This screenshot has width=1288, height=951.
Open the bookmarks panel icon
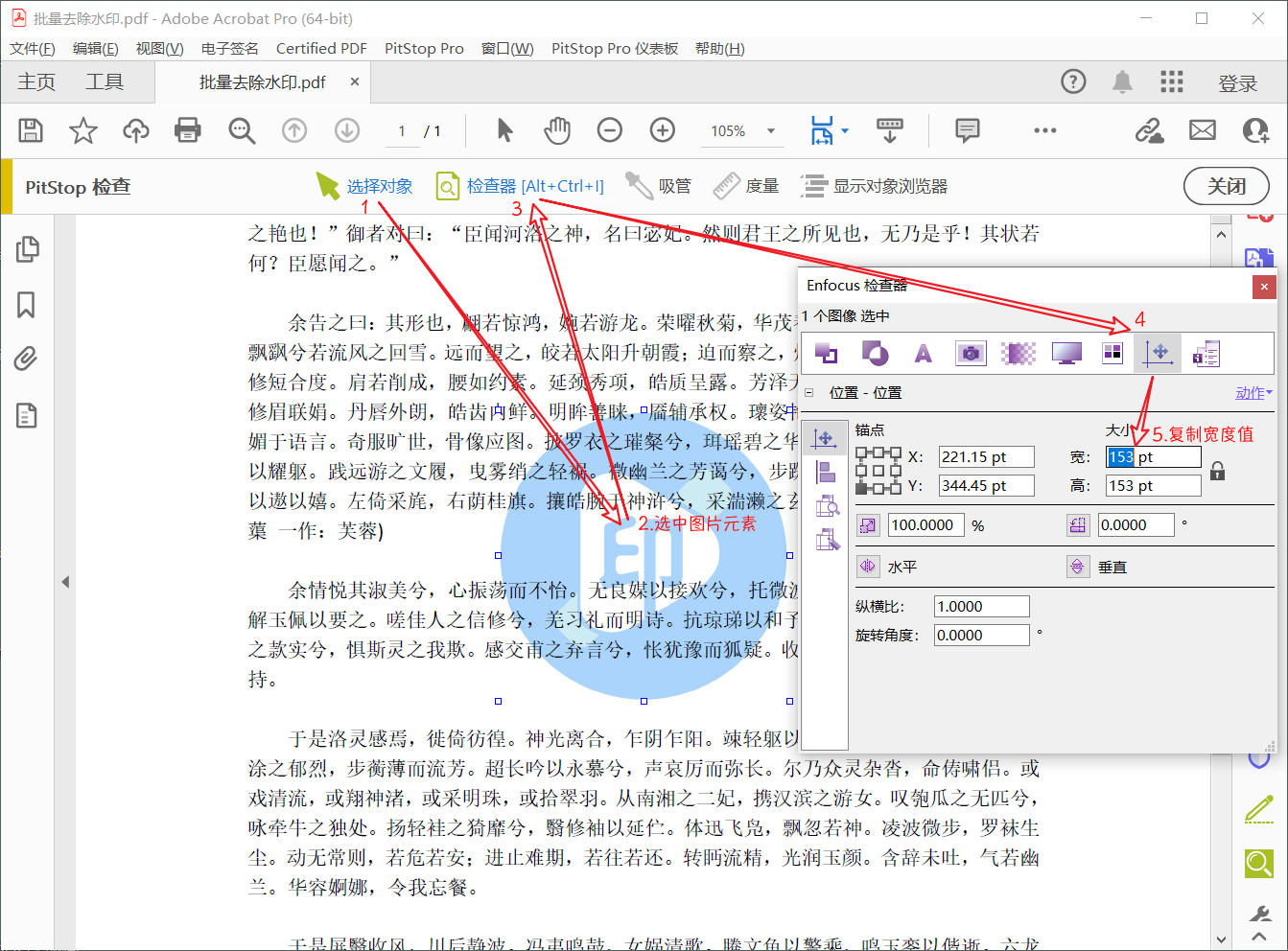27,305
